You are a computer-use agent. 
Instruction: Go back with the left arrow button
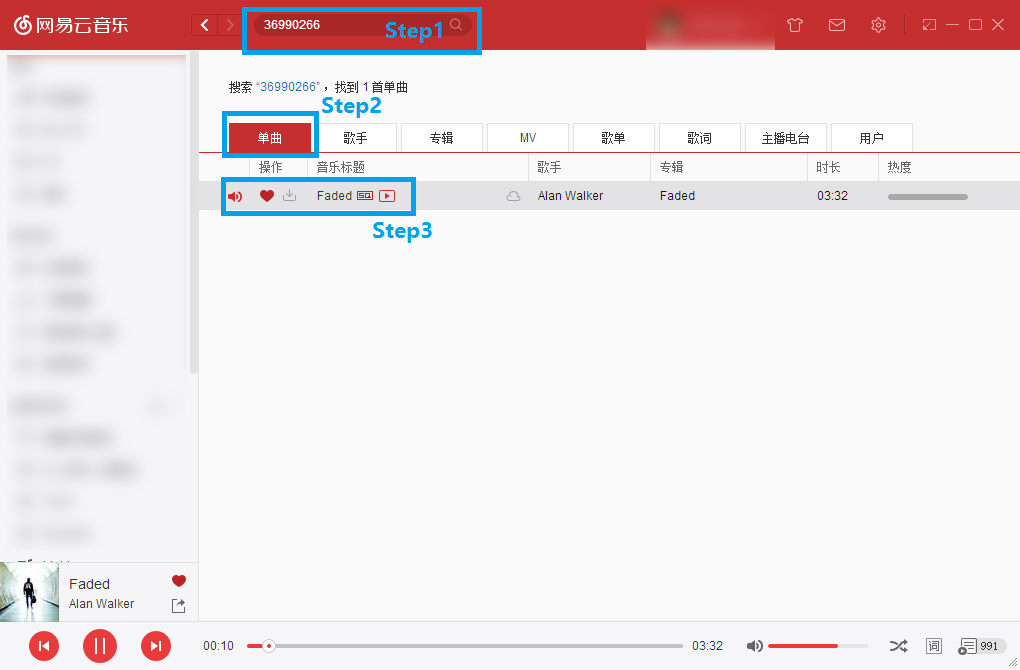204,25
